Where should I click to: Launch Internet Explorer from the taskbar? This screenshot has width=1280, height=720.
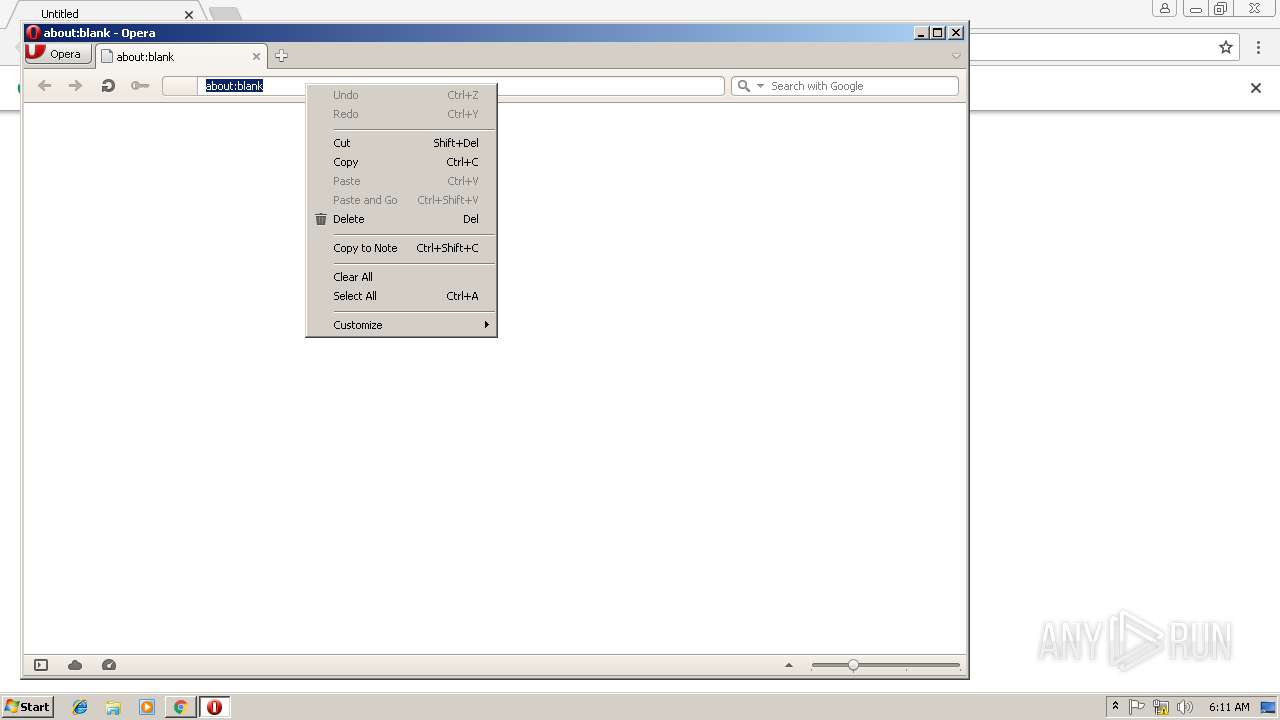[x=80, y=707]
